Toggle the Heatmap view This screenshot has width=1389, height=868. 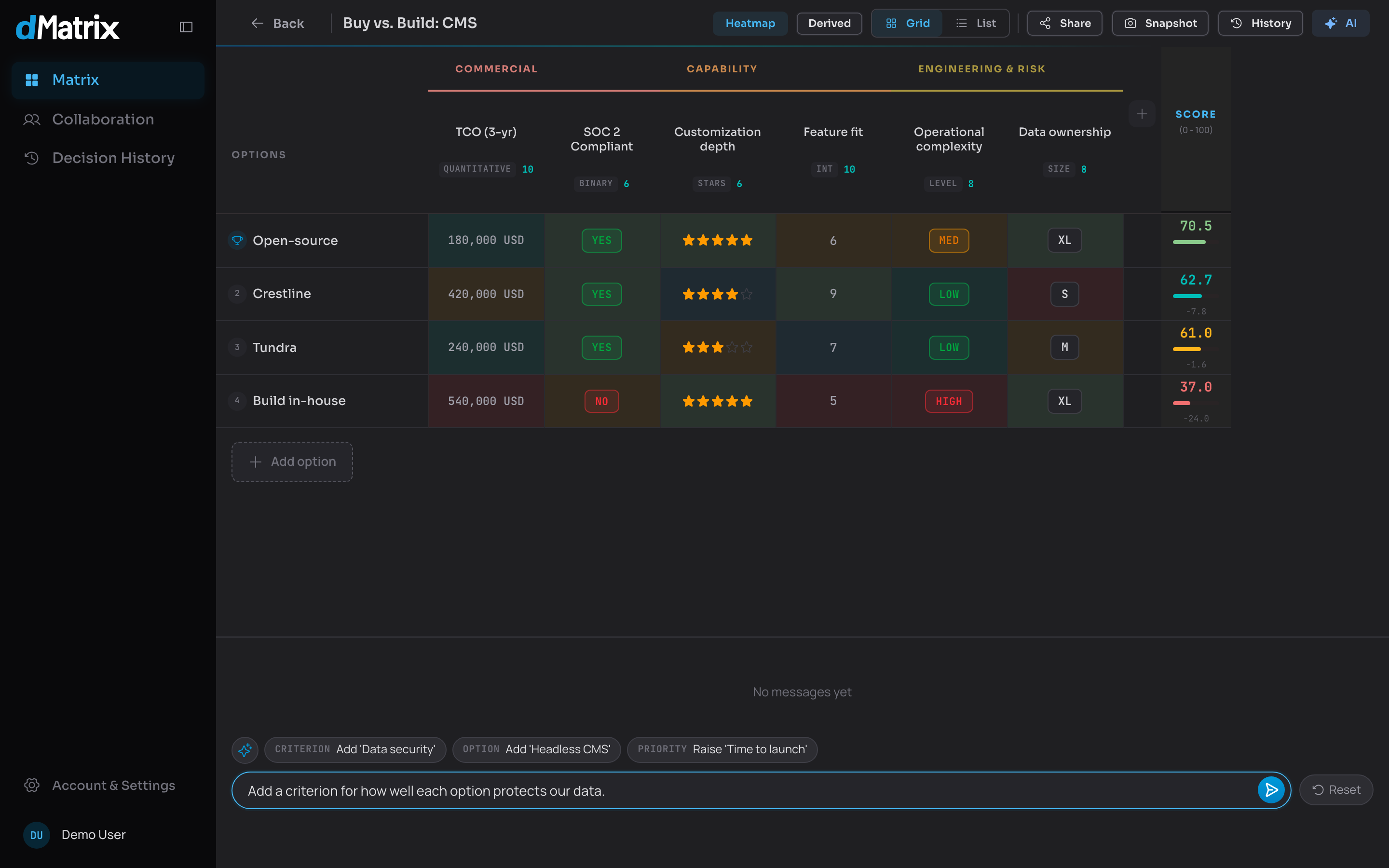click(x=750, y=23)
